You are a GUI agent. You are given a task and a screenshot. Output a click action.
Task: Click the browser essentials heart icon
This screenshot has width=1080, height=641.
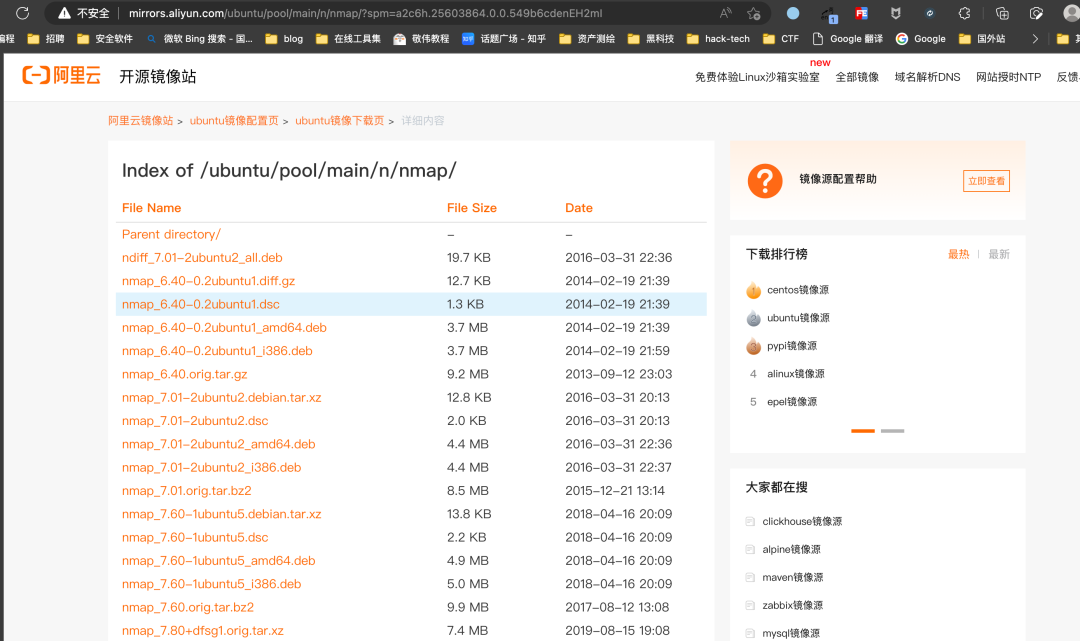(x=1036, y=13)
